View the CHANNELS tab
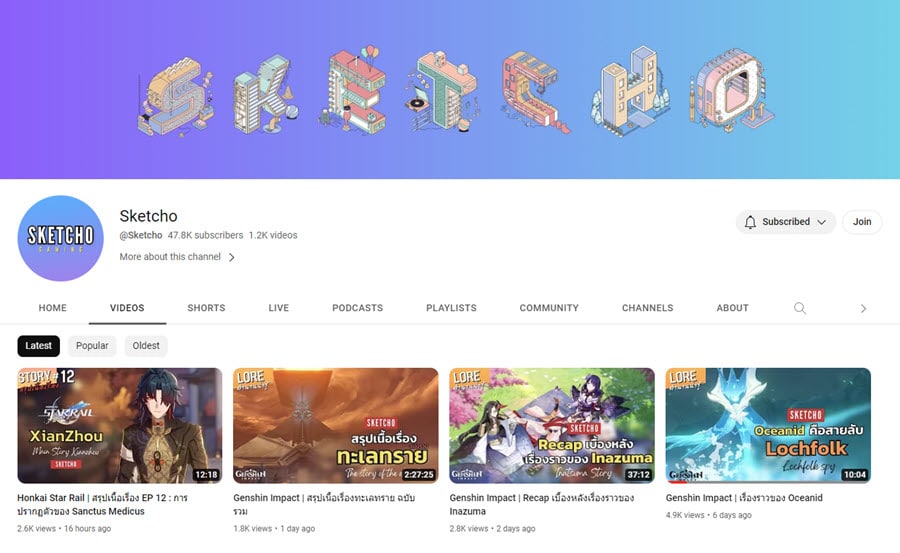Image resolution: width=900 pixels, height=553 pixels. pyautogui.click(x=647, y=308)
